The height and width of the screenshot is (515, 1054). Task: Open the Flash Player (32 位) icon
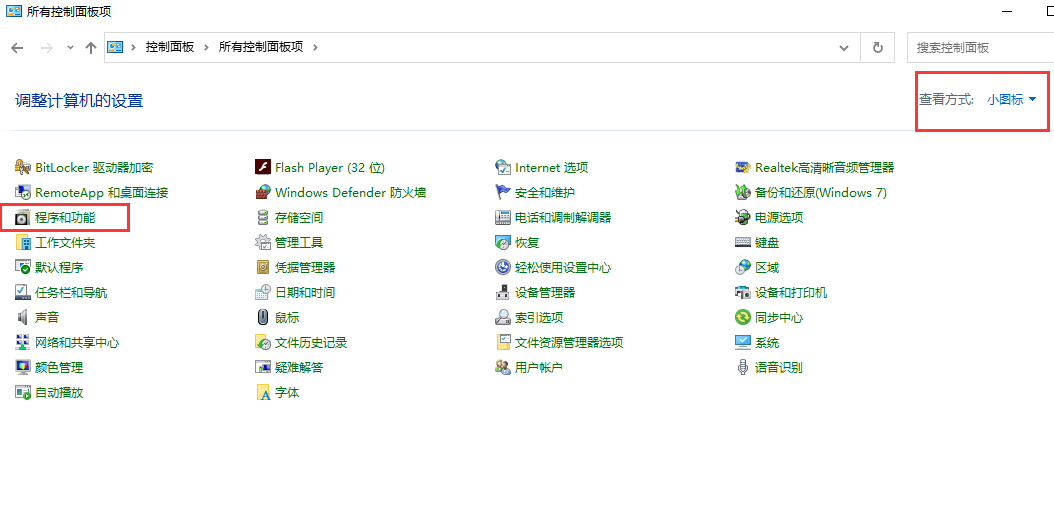point(263,168)
